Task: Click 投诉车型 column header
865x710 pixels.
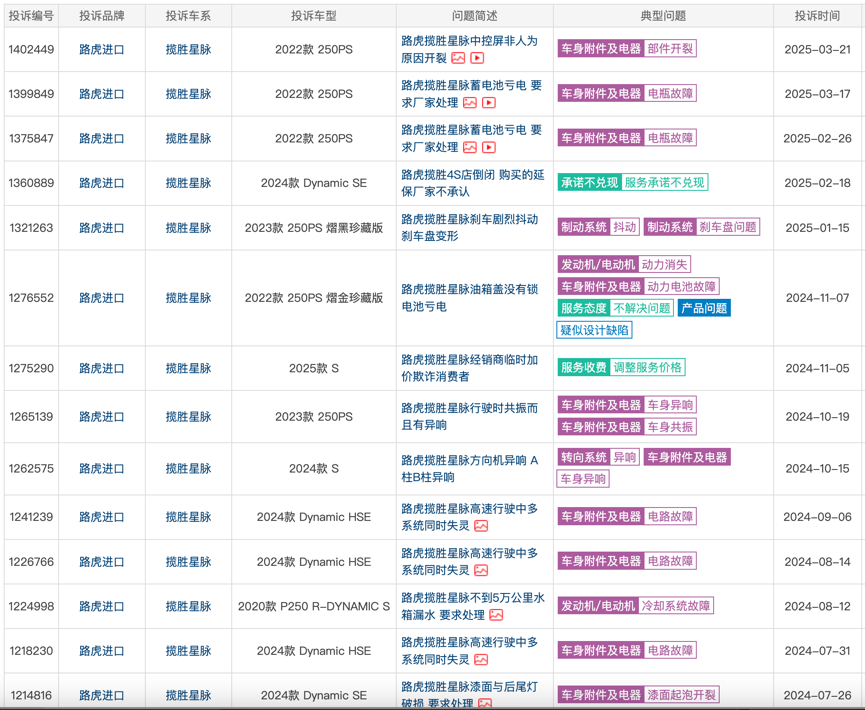Action: [x=314, y=16]
